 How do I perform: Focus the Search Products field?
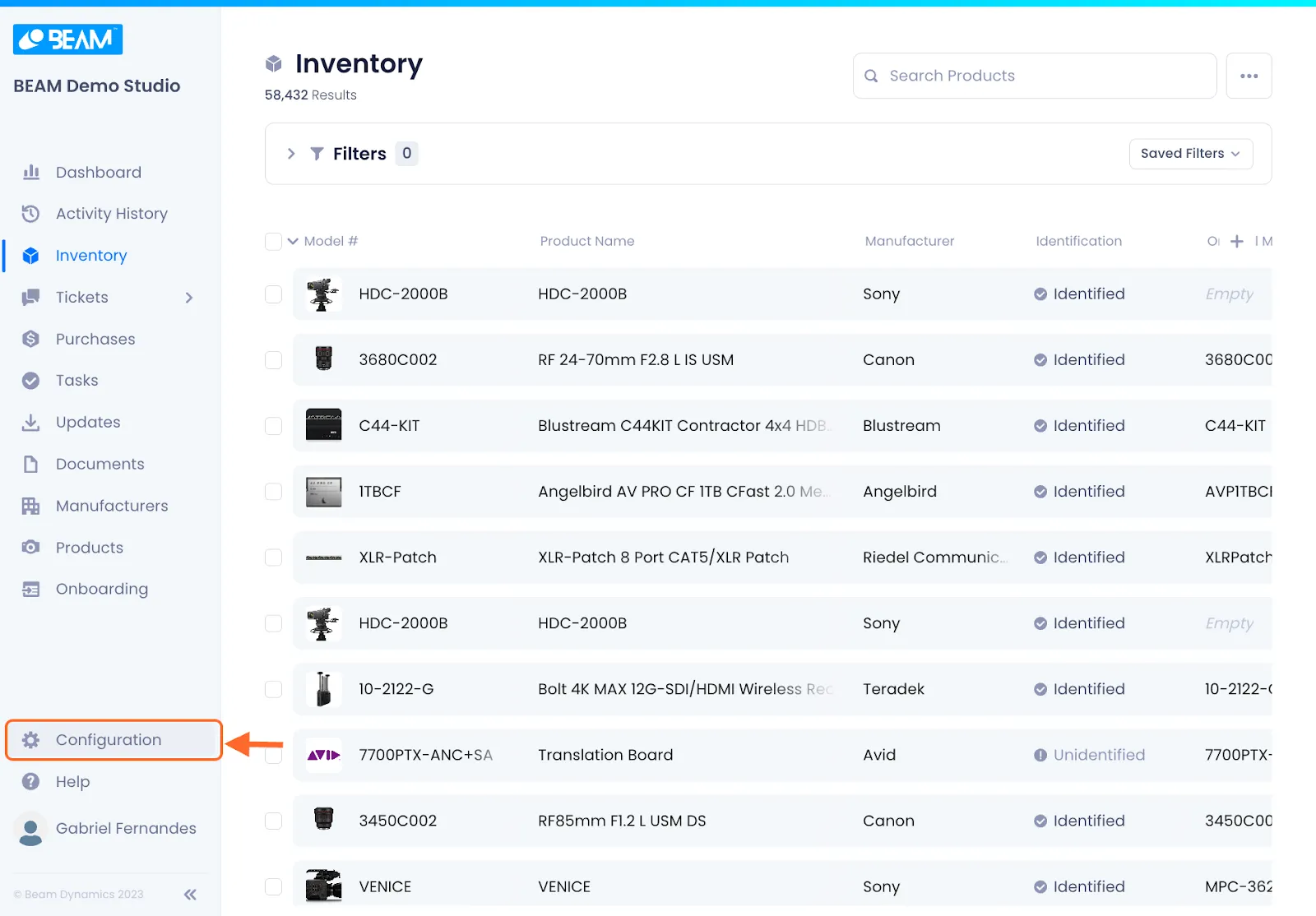1035,76
